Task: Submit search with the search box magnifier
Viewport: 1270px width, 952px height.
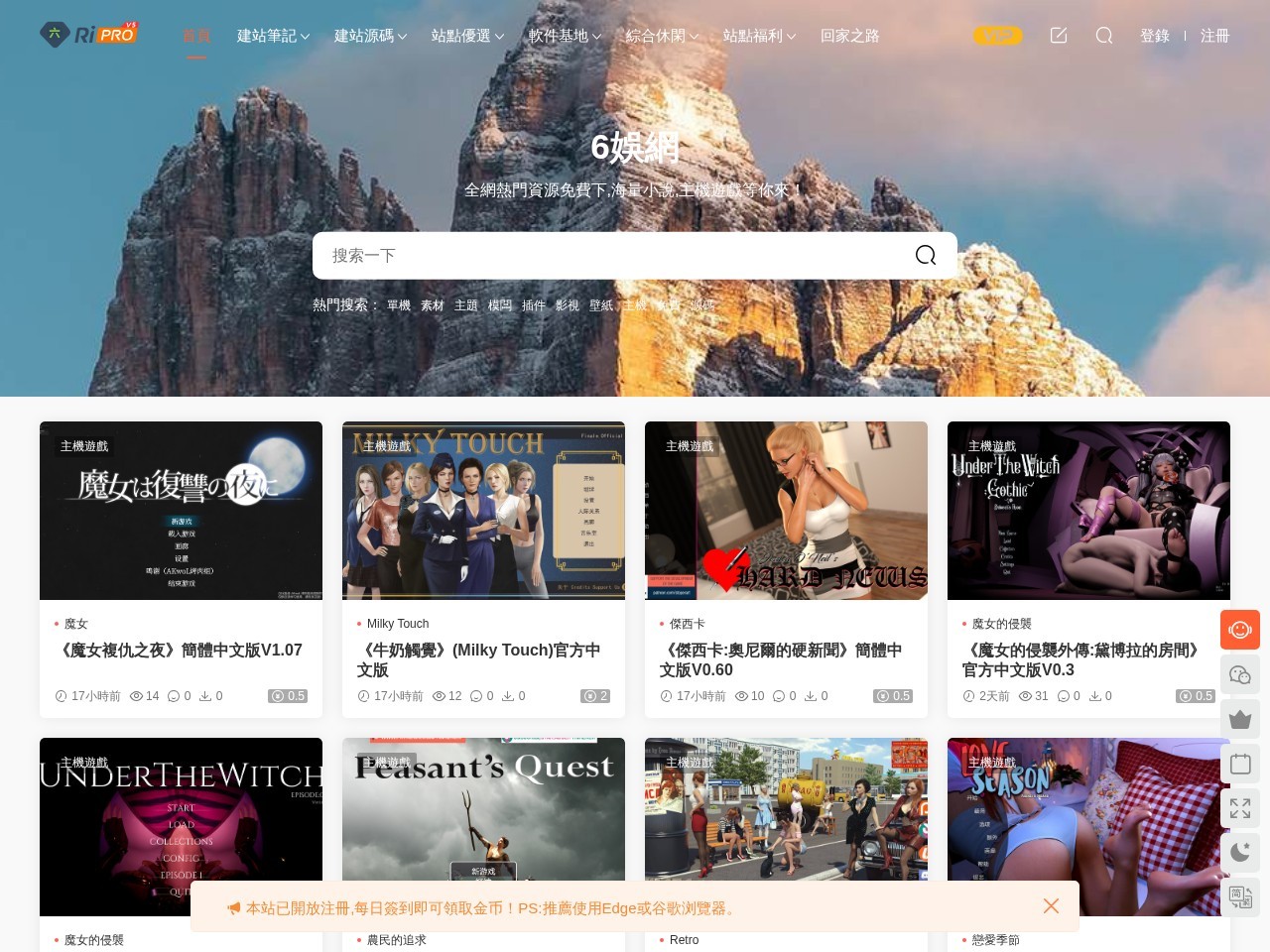Action: (926, 256)
